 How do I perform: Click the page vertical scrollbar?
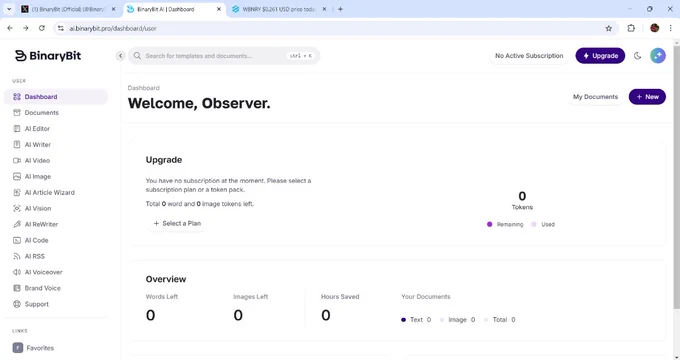click(x=677, y=178)
